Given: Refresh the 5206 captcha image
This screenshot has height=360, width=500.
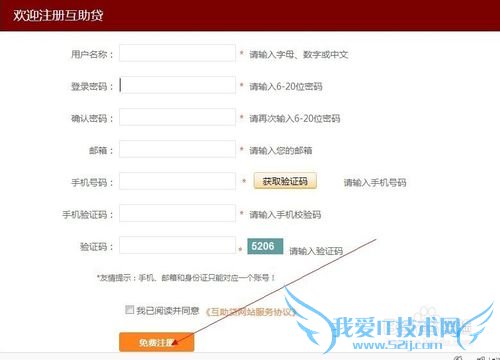Looking at the screenshot, I should (265, 246).
